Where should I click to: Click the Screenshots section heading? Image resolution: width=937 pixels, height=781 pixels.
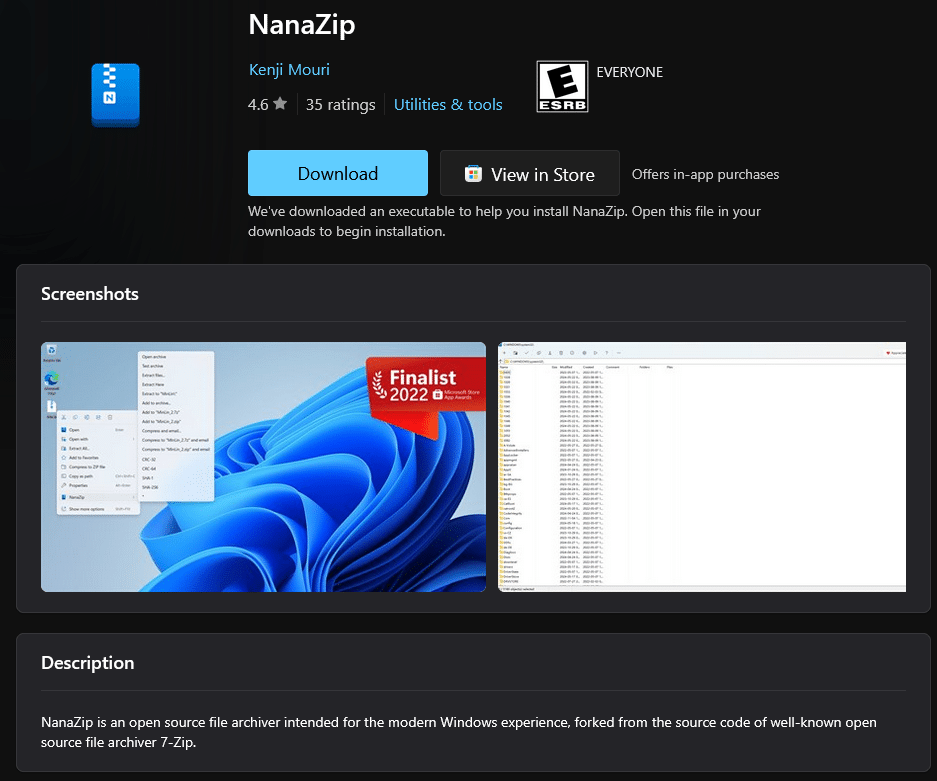click(90, 294)
